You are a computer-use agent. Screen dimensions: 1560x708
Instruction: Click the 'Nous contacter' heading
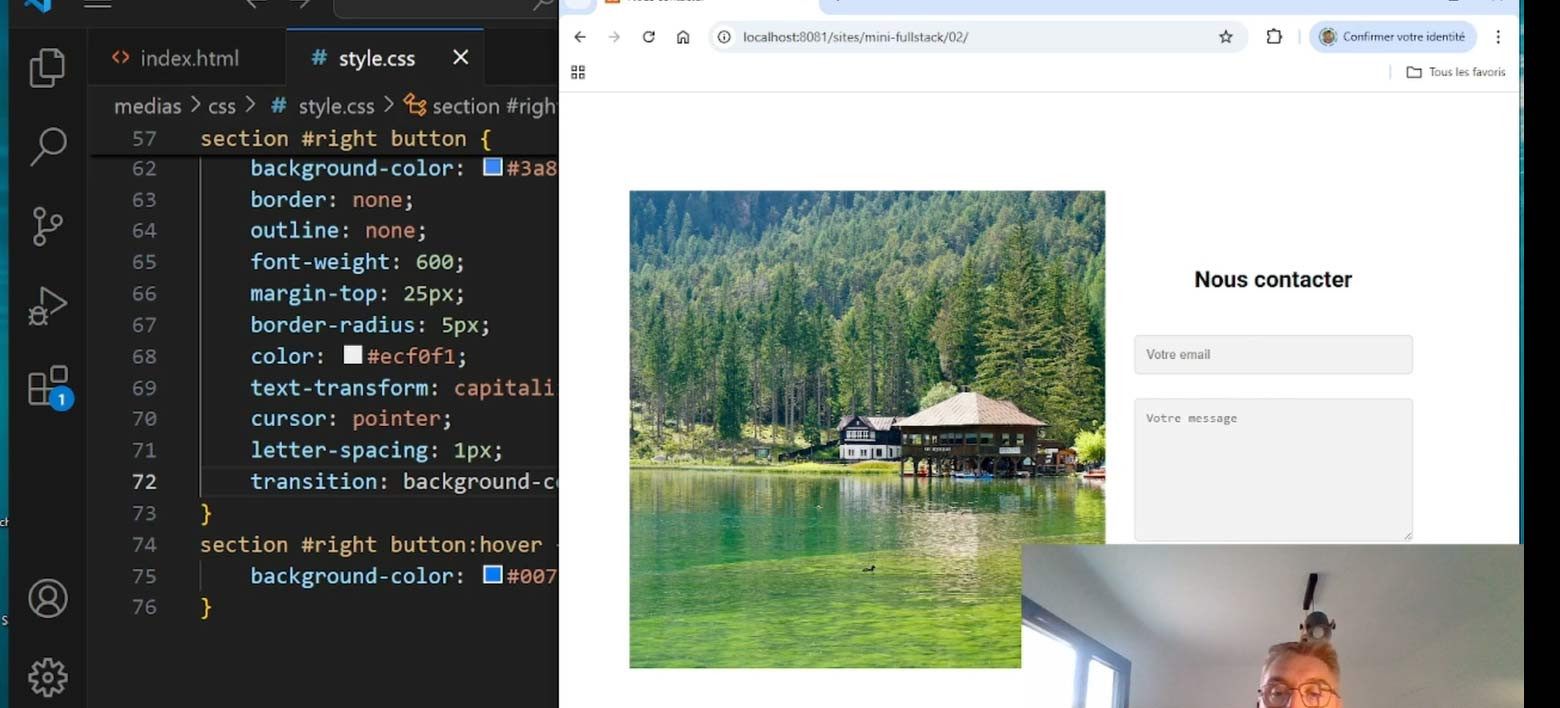coord(1273,279)
